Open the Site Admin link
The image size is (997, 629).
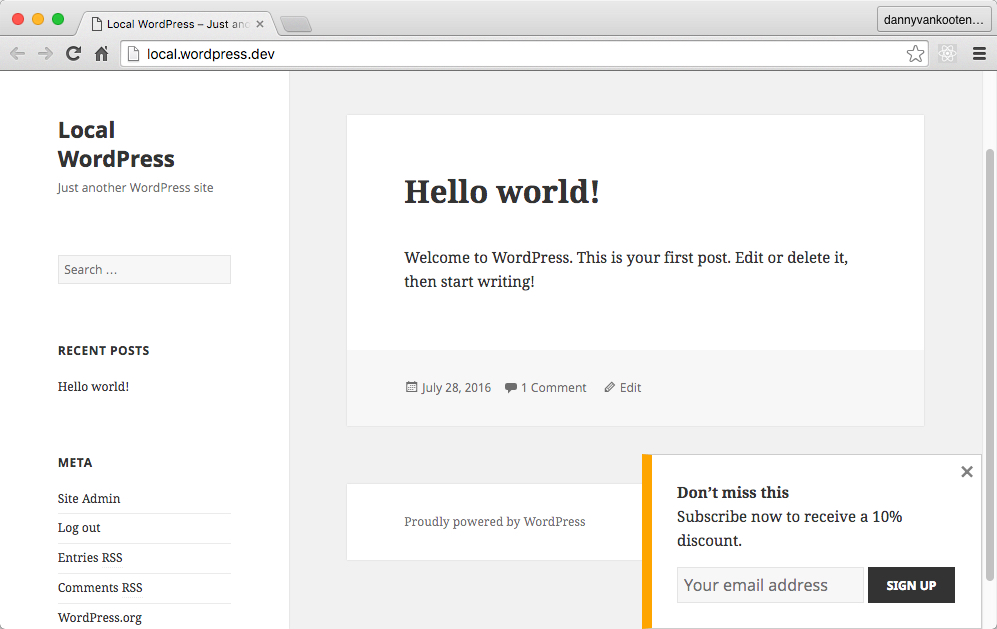(x=89, y=498)
